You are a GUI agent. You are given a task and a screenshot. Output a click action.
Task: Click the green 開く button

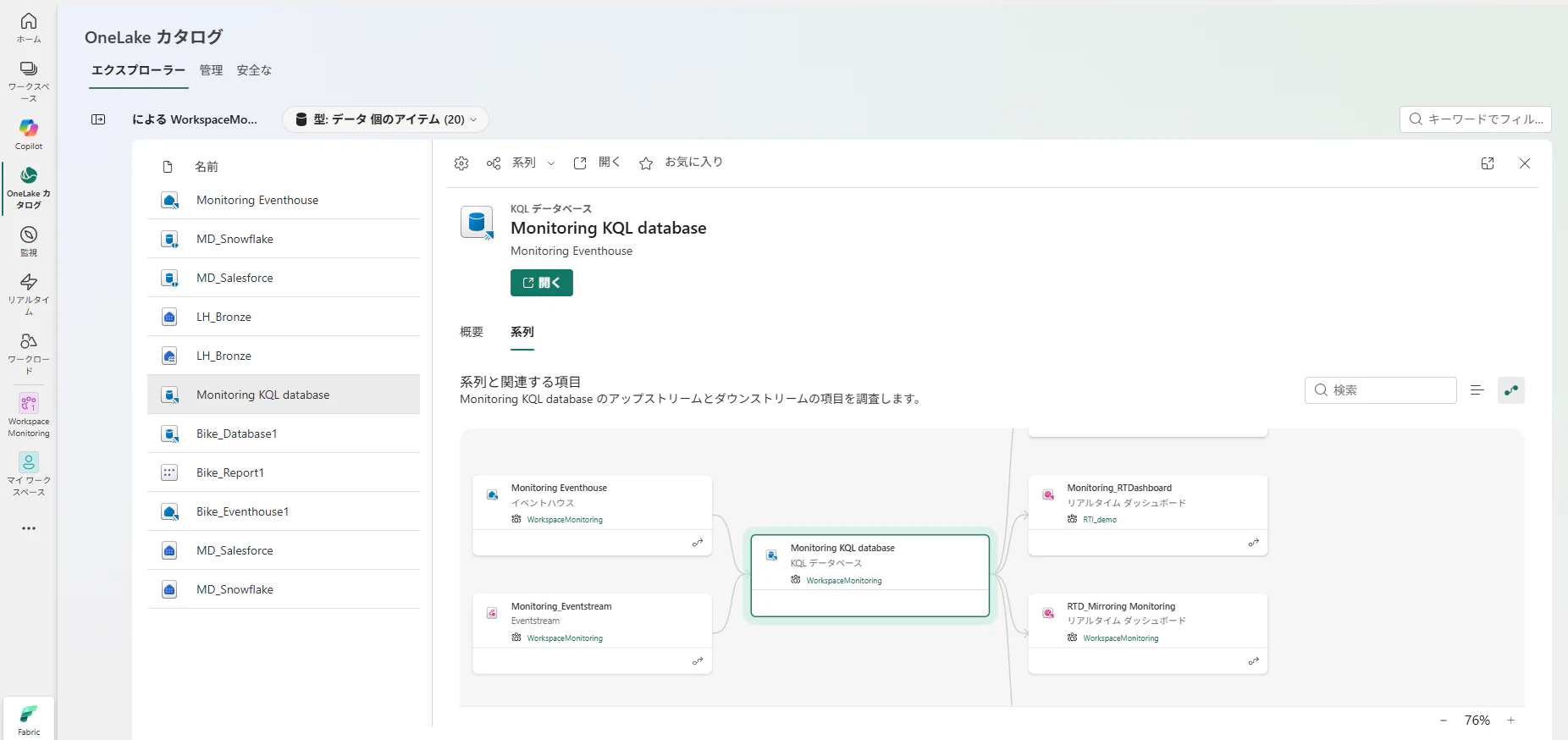[542, 283]
